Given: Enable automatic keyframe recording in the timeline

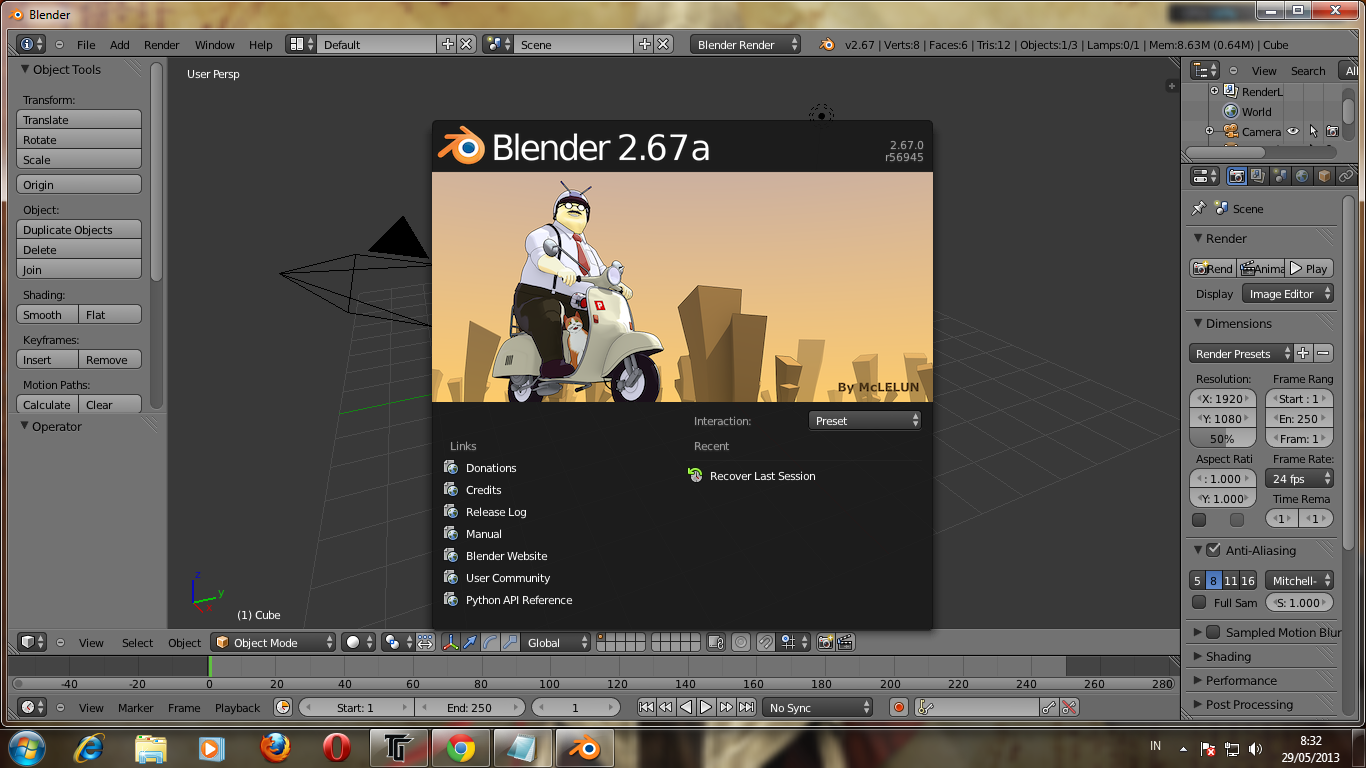Looking at the screenshot, I should coord(897,707).
